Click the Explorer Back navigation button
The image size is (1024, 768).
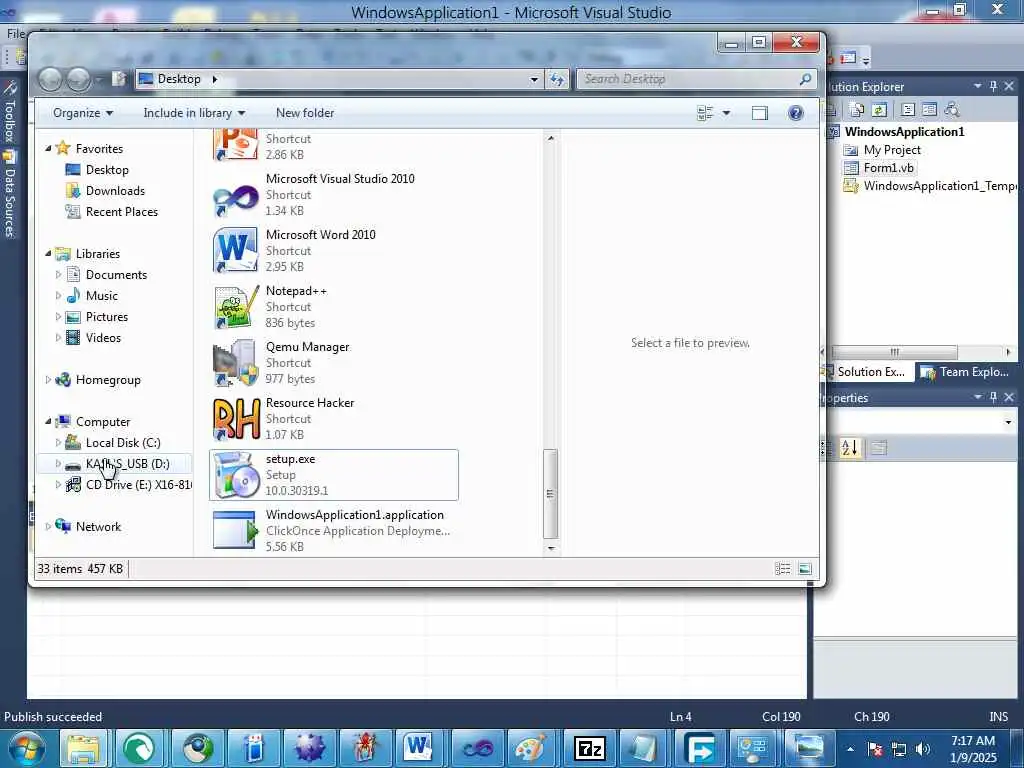50,80
